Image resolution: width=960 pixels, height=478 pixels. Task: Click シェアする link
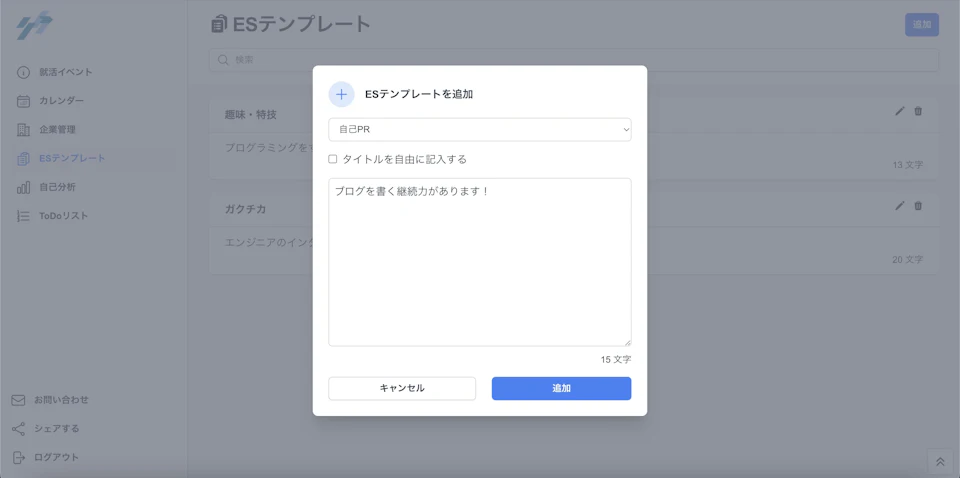[x=57, y=428]
